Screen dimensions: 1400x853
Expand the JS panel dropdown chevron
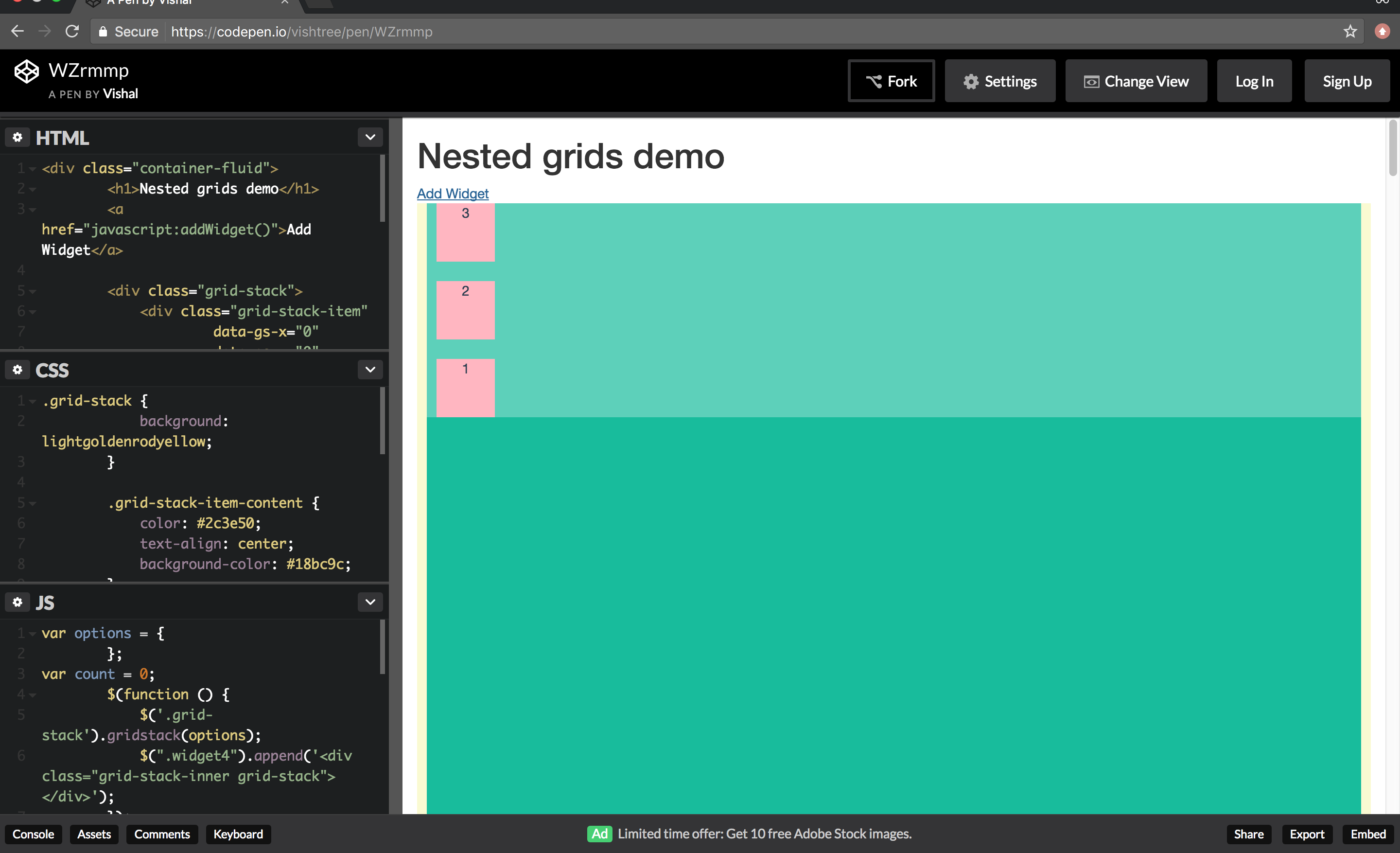tap(370, 602)
